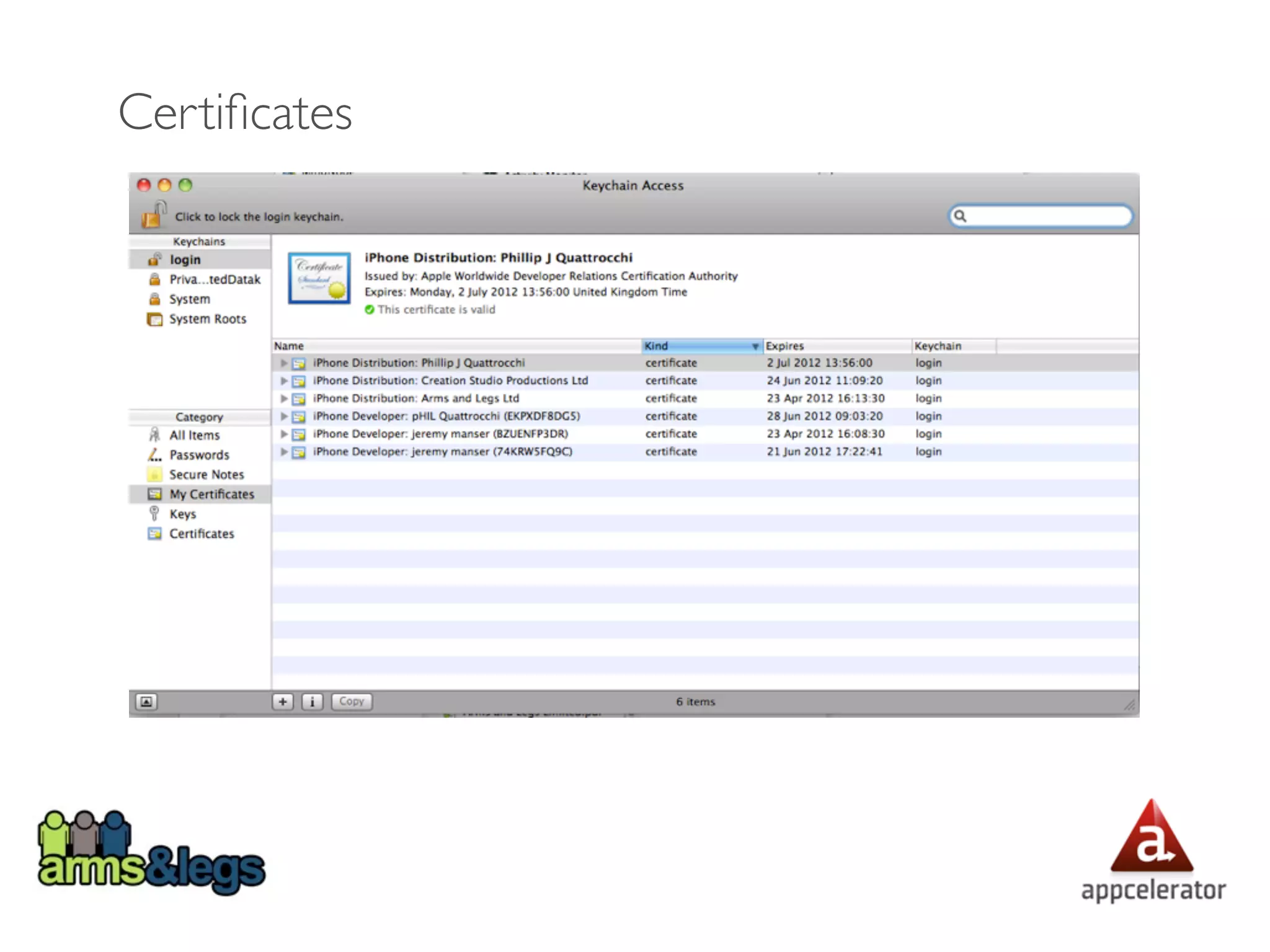
Task: Click into the search field
Action: 1047,216
